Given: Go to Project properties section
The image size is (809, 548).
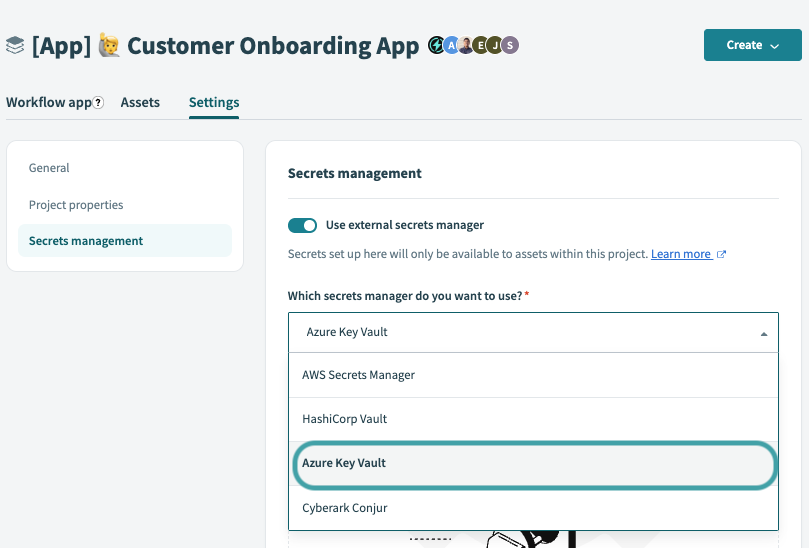Looking at the screenshot, I should coord(76,205).
